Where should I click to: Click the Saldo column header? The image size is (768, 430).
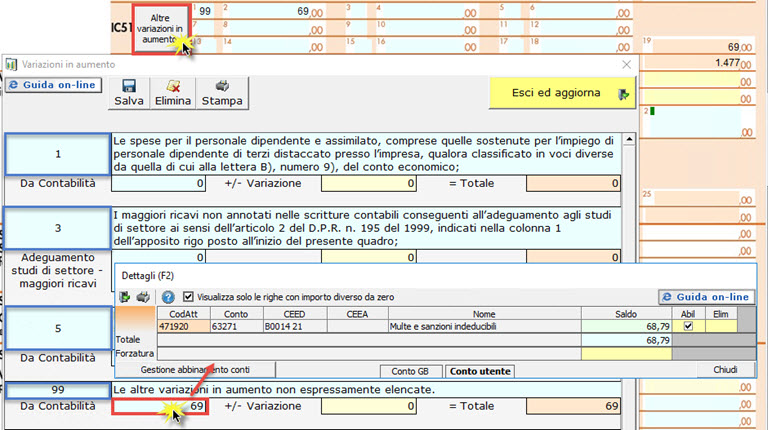pos(626,314)
